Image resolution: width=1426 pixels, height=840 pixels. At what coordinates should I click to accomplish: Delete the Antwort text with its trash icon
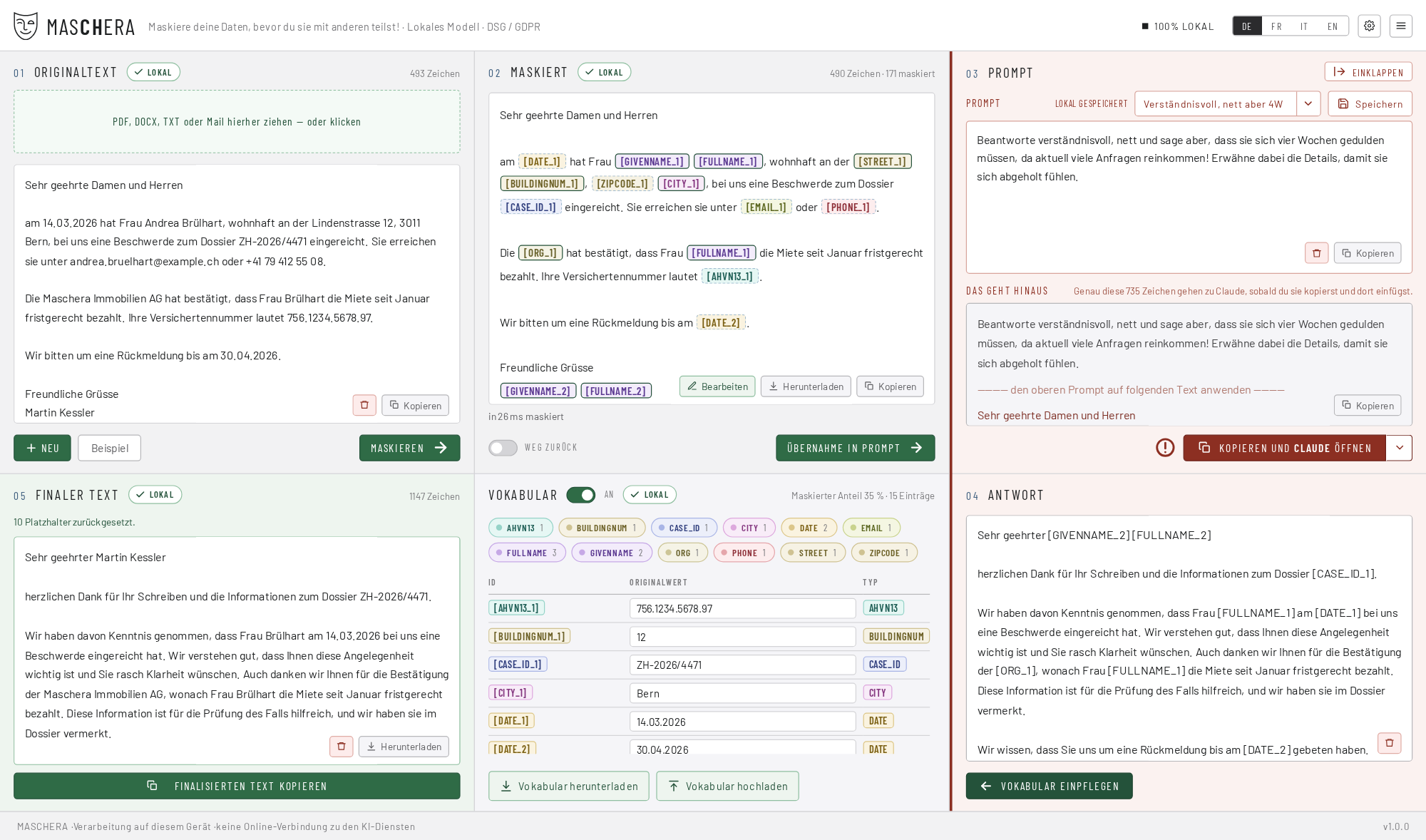(1389, 743)
